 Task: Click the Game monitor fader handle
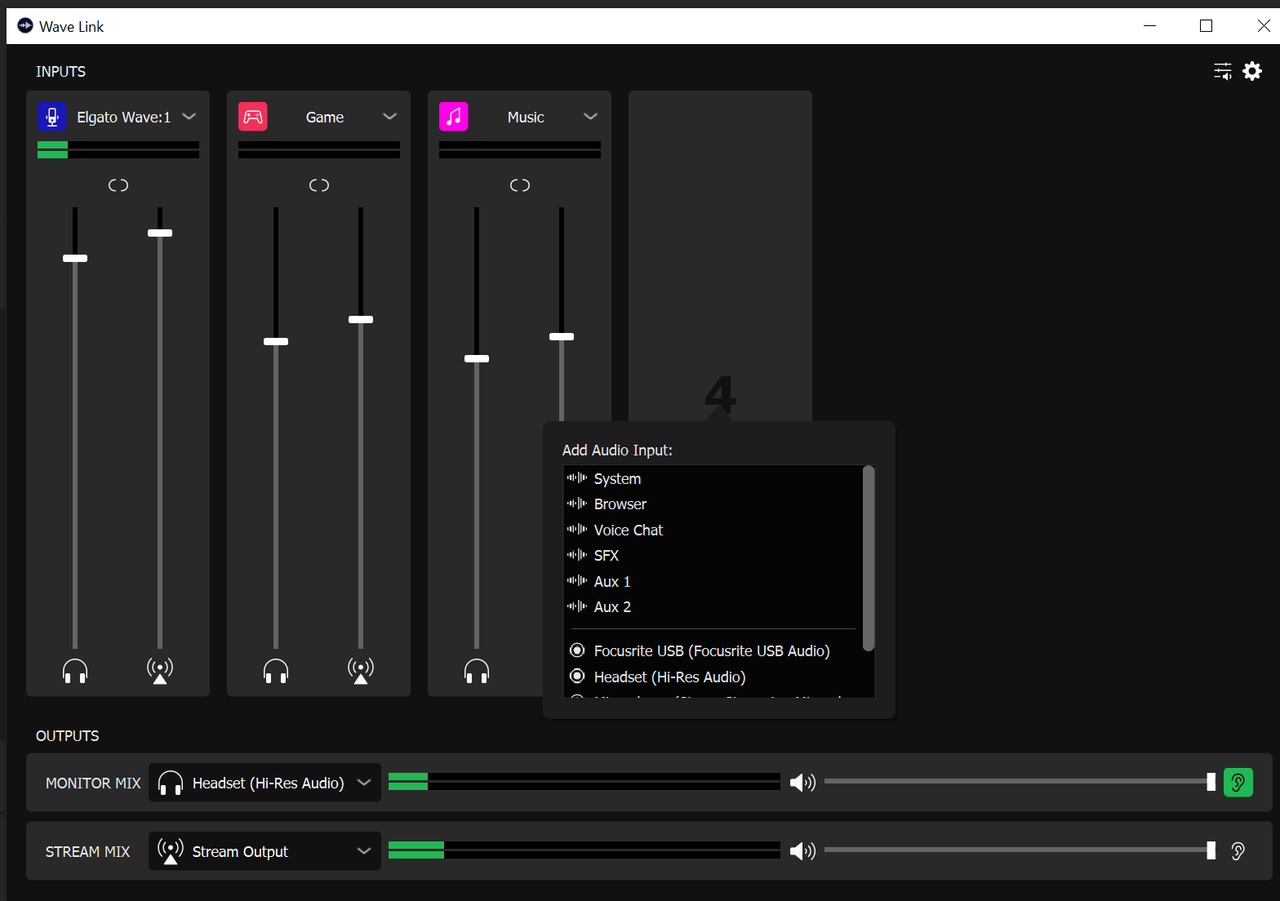pyautogui.click(x=276, y=341)
